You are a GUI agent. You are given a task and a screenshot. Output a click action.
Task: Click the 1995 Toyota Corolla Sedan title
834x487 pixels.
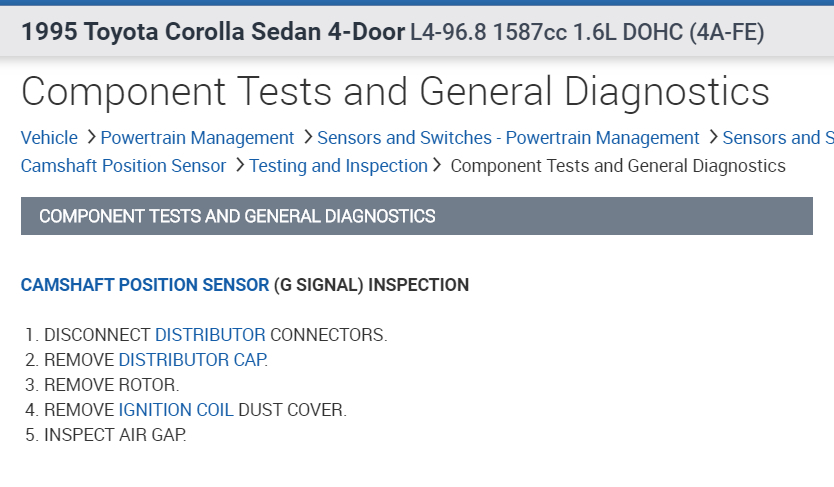pyautogui.click(x=212, y=32)
